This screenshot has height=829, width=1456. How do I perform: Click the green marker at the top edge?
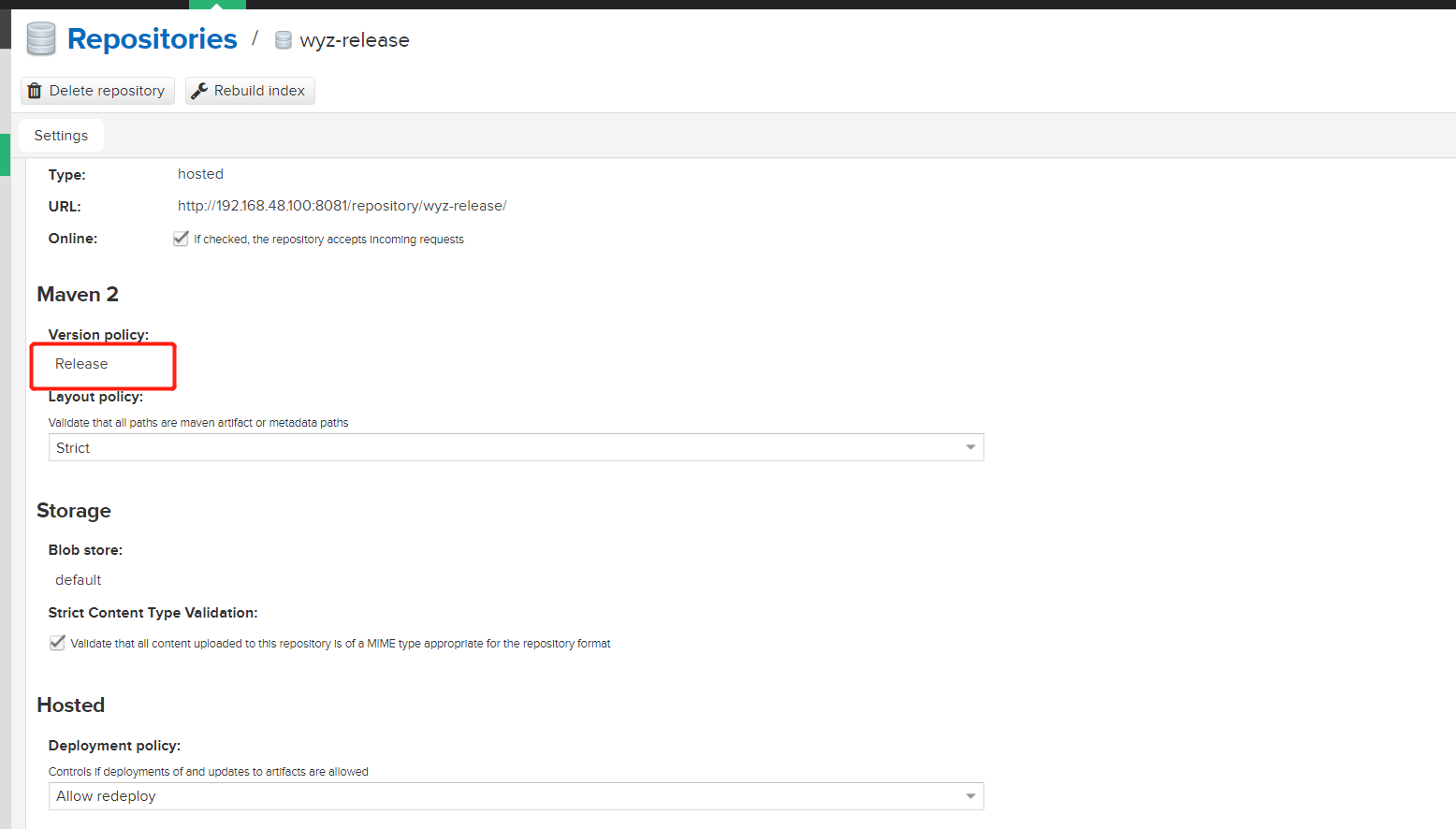pos(217,3)
